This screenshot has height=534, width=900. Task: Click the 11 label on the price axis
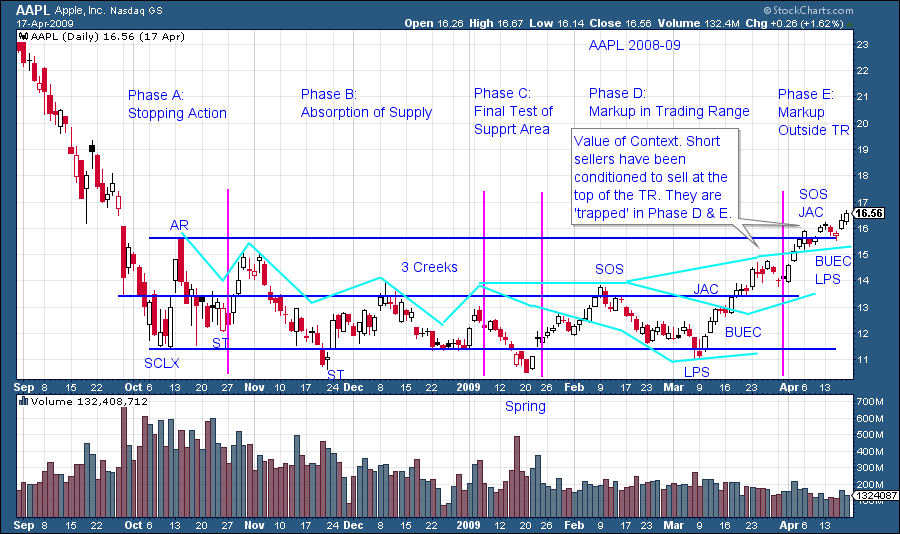(x=863, y=360)
